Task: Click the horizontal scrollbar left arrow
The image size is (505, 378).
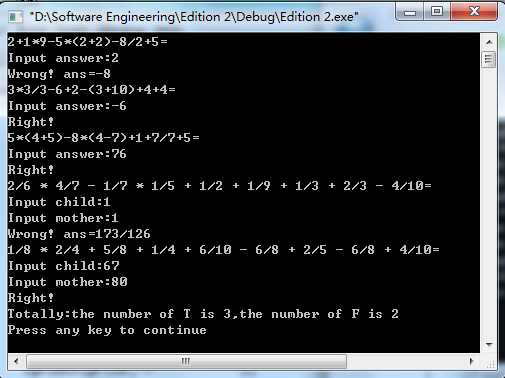Action: 16,361
